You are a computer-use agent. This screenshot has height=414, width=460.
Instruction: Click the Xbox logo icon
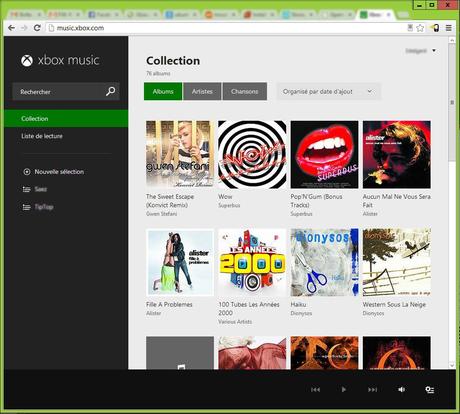coord(27,60)
